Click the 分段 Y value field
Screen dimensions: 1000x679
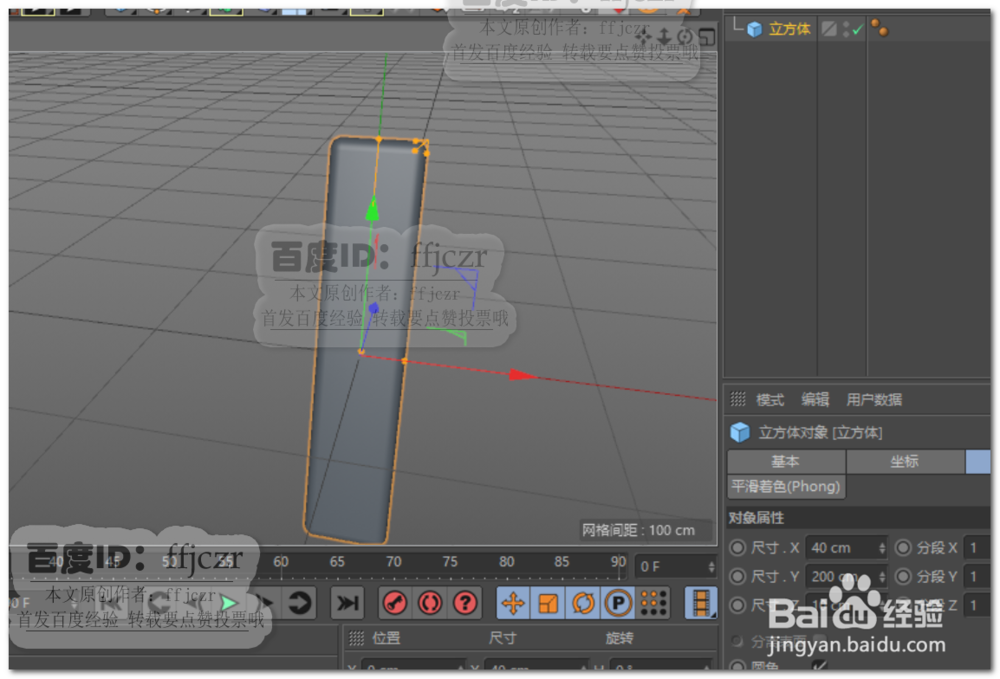tap(977, 576)
